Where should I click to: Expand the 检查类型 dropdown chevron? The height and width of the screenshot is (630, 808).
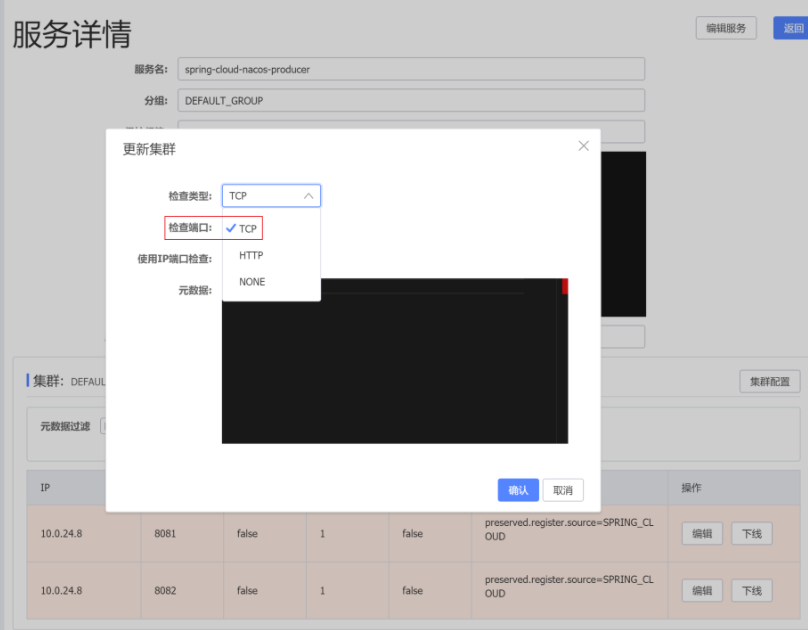[309, 196]
